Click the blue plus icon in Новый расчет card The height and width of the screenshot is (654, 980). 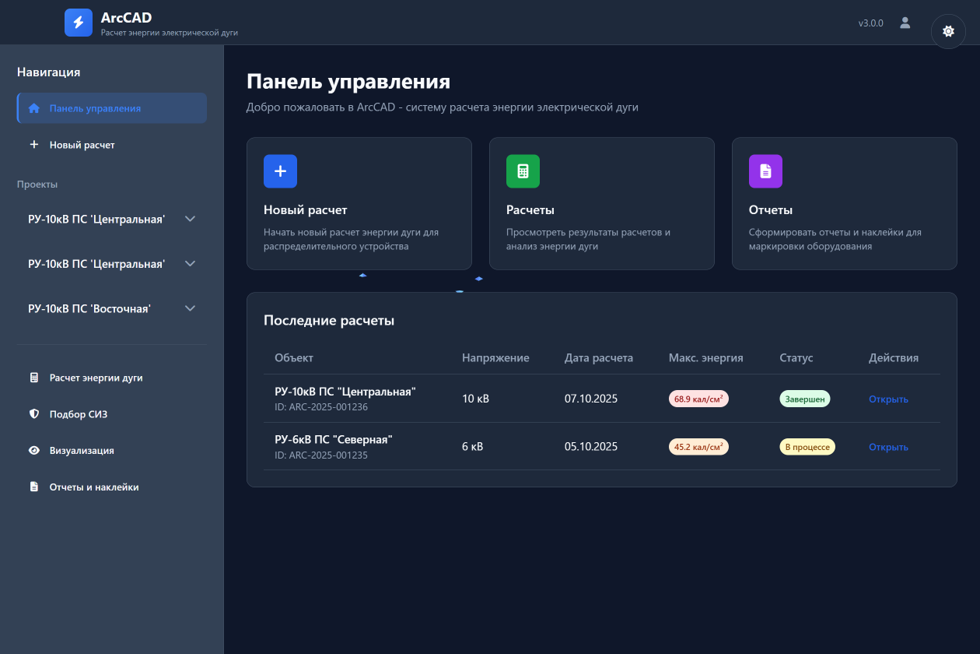coord(280,171)
